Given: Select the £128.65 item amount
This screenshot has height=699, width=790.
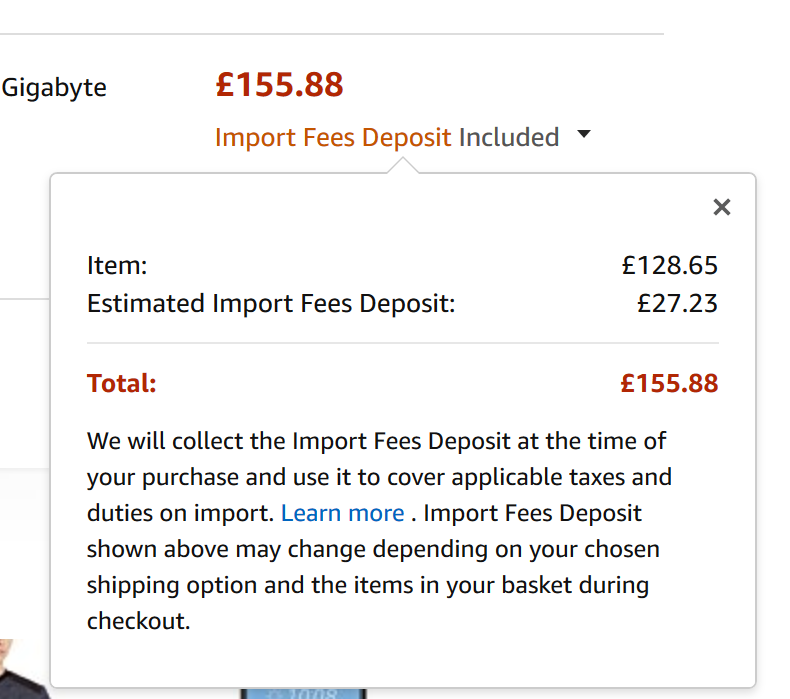Looking at the screenshot, I should pos(669,265).
